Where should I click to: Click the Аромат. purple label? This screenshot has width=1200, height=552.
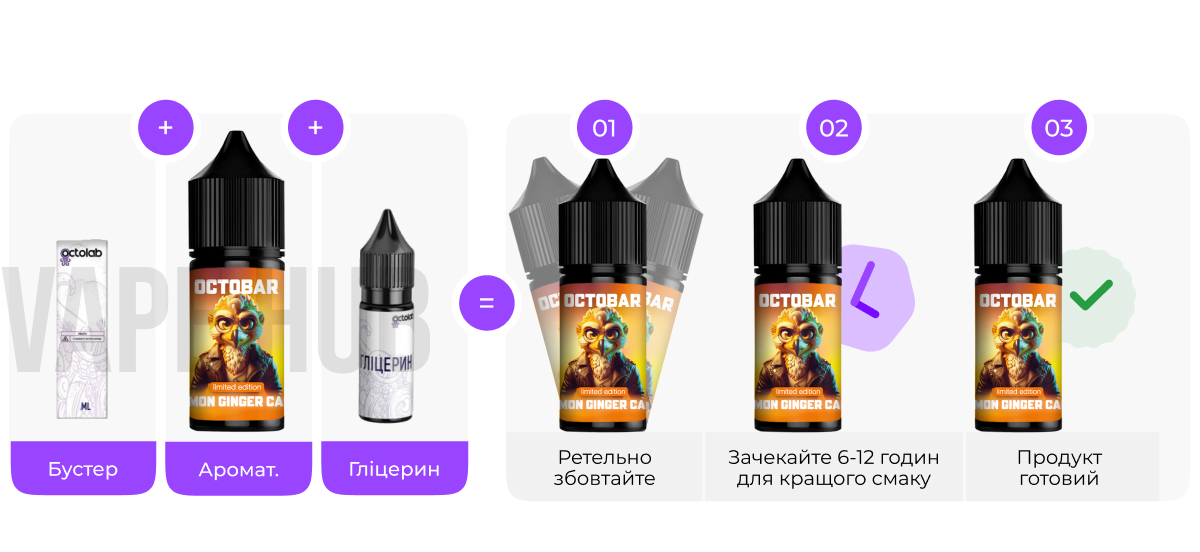click(239, 468)
